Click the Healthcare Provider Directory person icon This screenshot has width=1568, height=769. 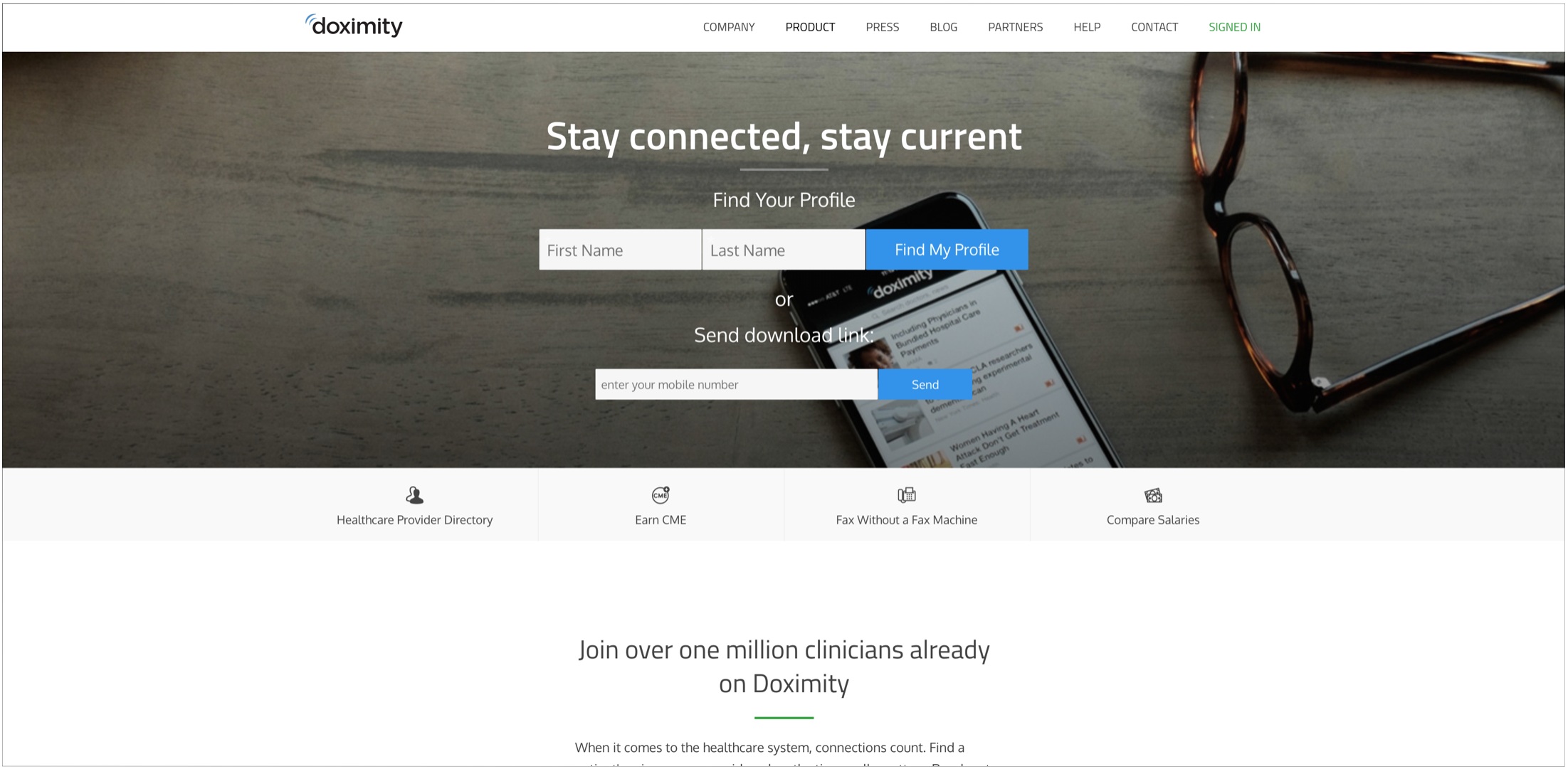pos(414,494)
